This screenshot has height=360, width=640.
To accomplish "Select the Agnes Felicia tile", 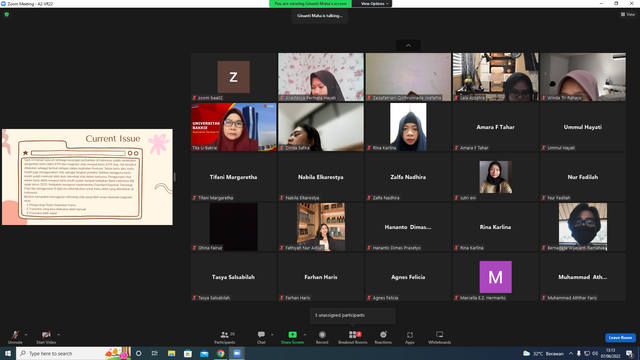I will [x=408, y=277].
